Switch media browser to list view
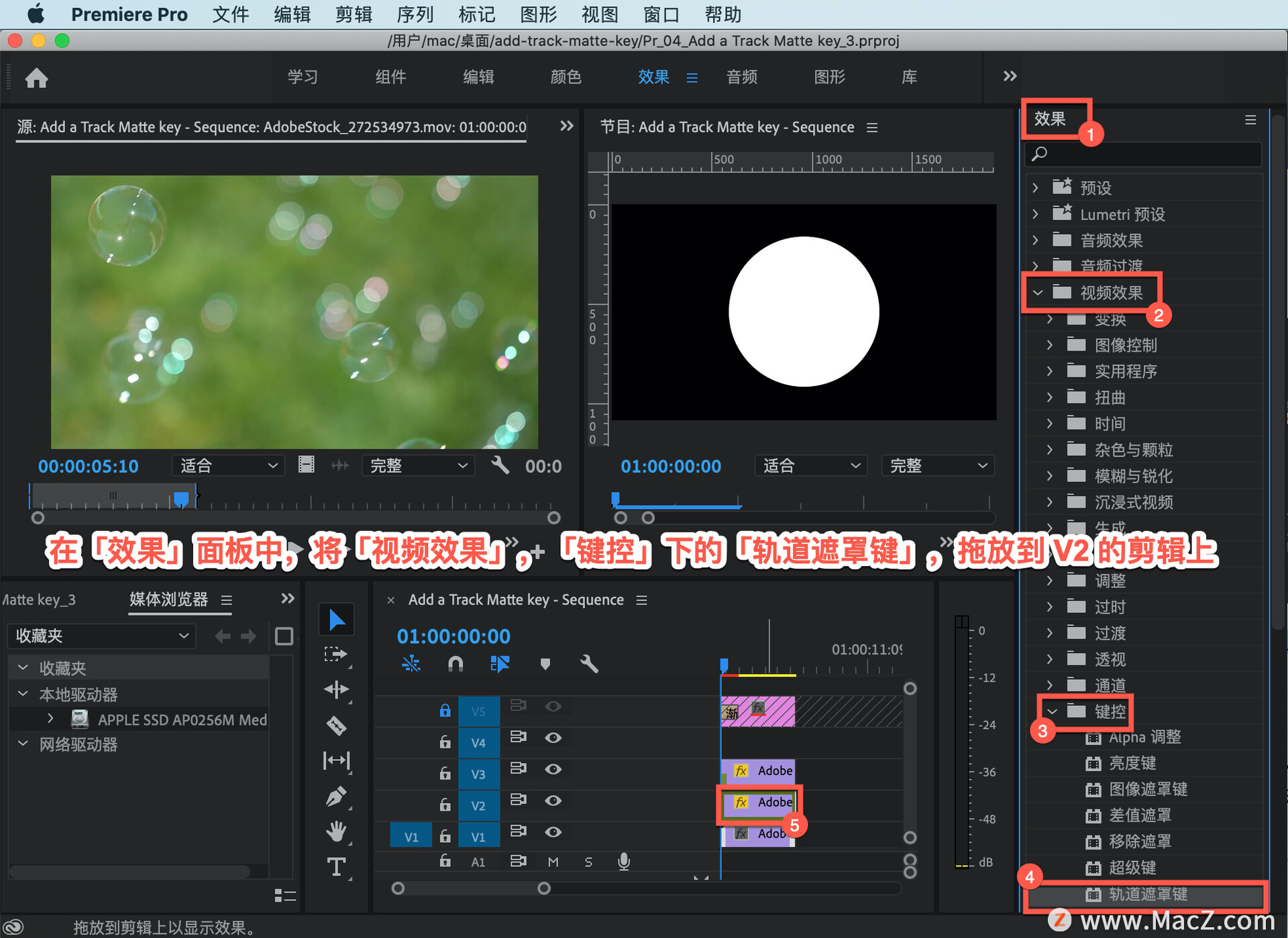This screenshot has width=1288, height=938. (x=285, y=896)
